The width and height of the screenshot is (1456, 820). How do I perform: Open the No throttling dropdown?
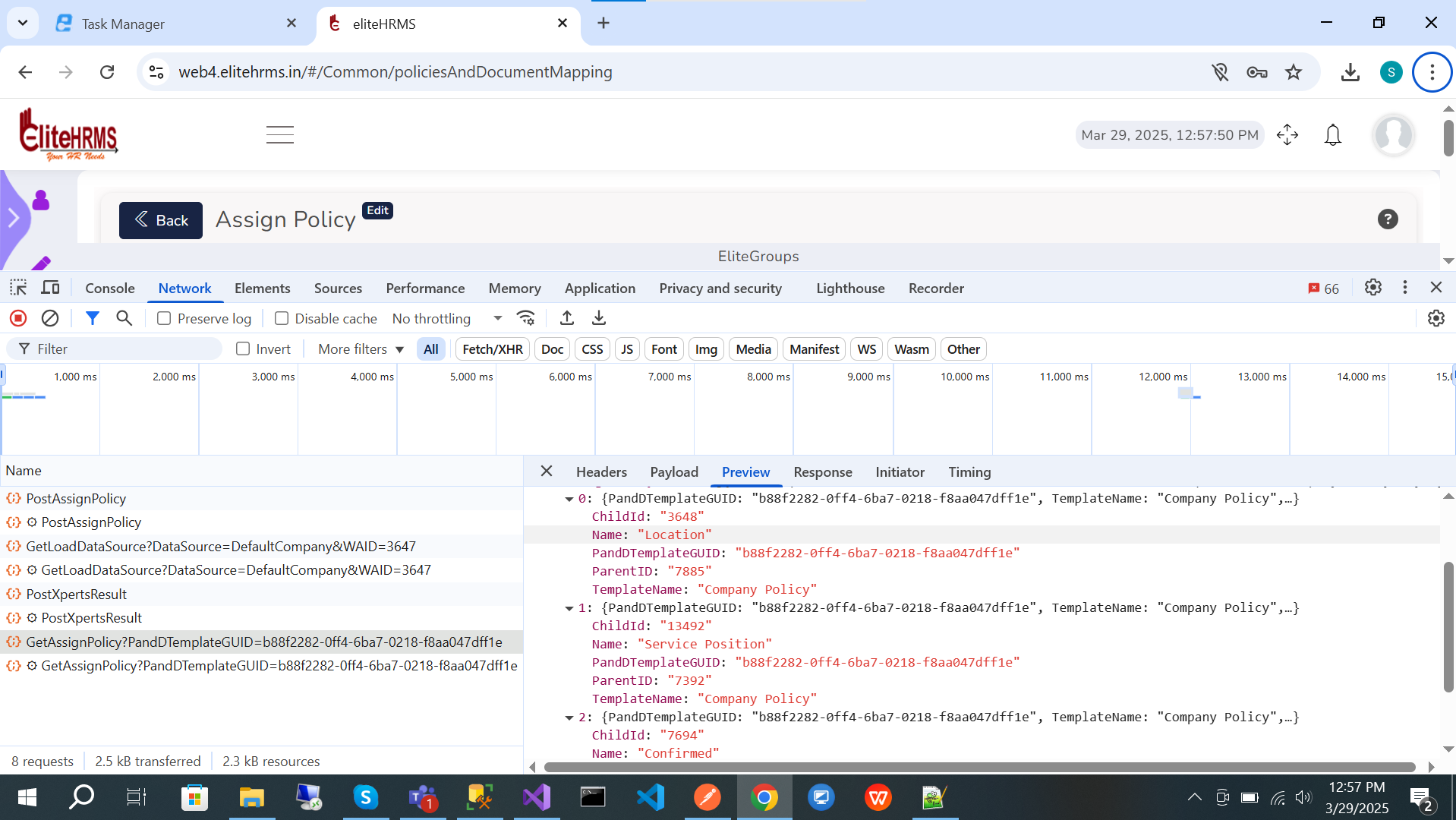[446, 318]
